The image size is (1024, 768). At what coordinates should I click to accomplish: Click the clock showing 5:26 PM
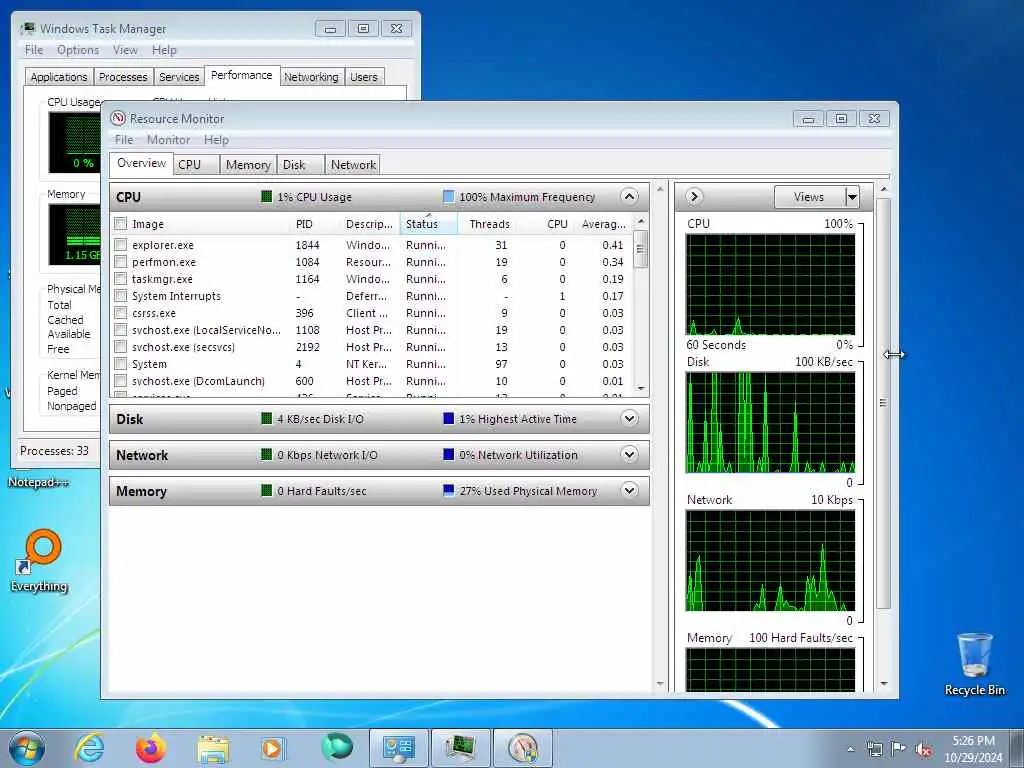[973, 748]
